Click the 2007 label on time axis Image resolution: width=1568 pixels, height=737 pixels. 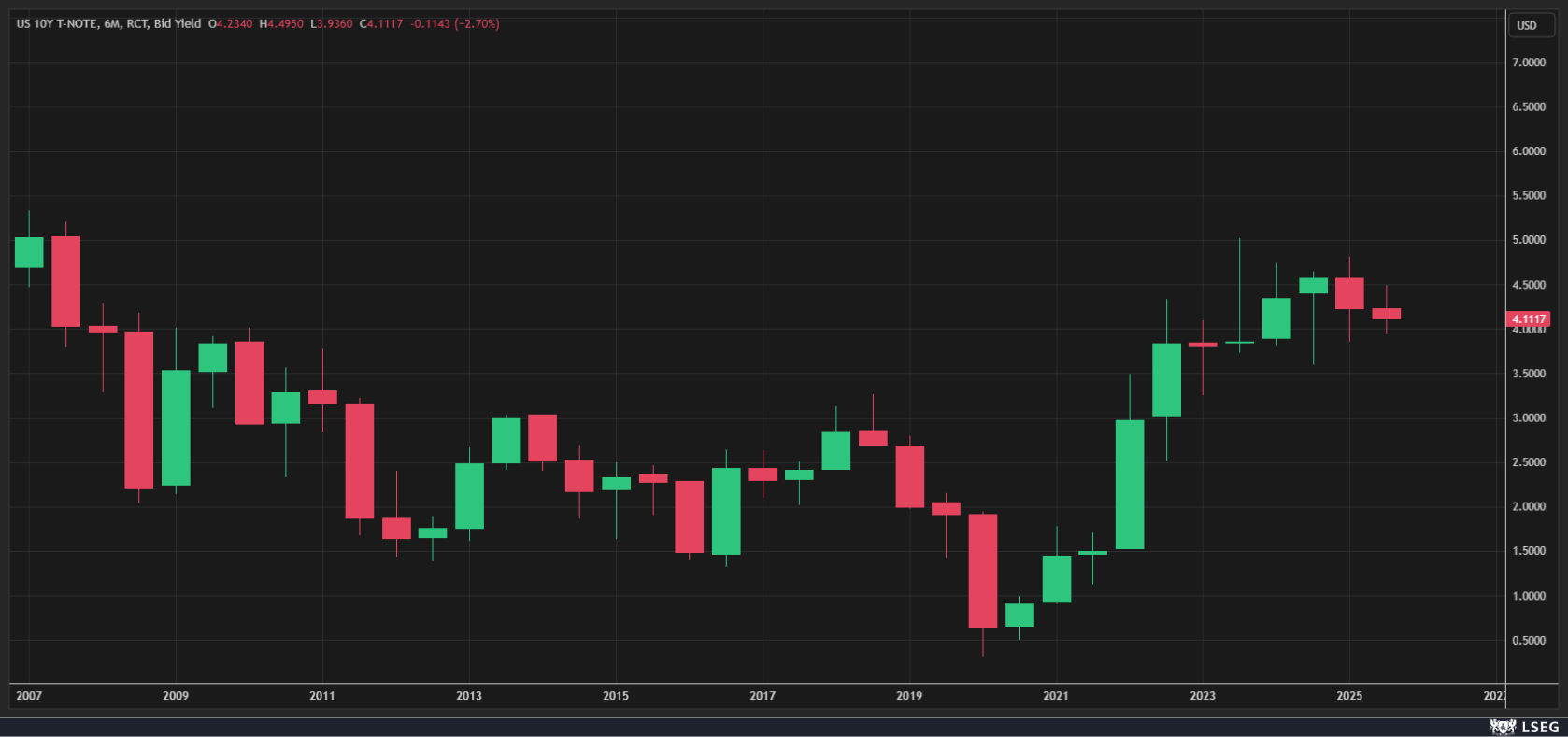pyautogui.click(x=29, y=695)
